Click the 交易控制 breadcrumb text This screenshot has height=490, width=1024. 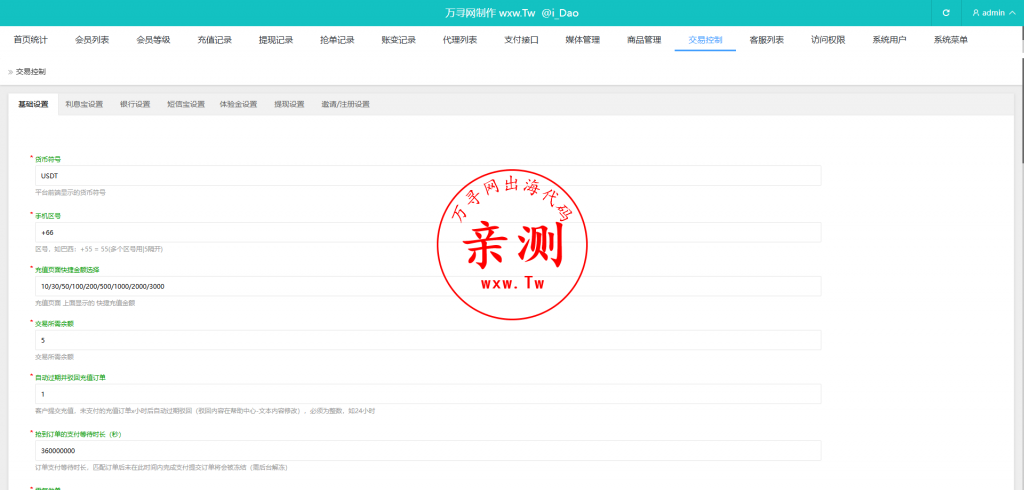coord(31,72)
